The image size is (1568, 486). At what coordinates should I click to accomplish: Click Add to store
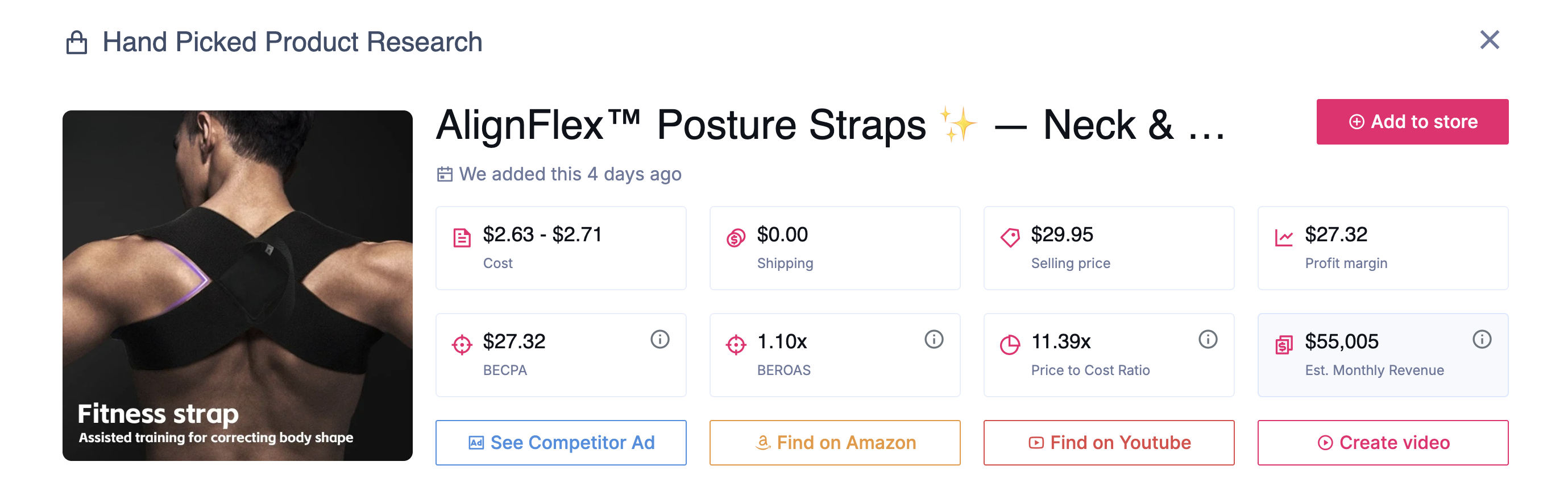coord(1412,121)
